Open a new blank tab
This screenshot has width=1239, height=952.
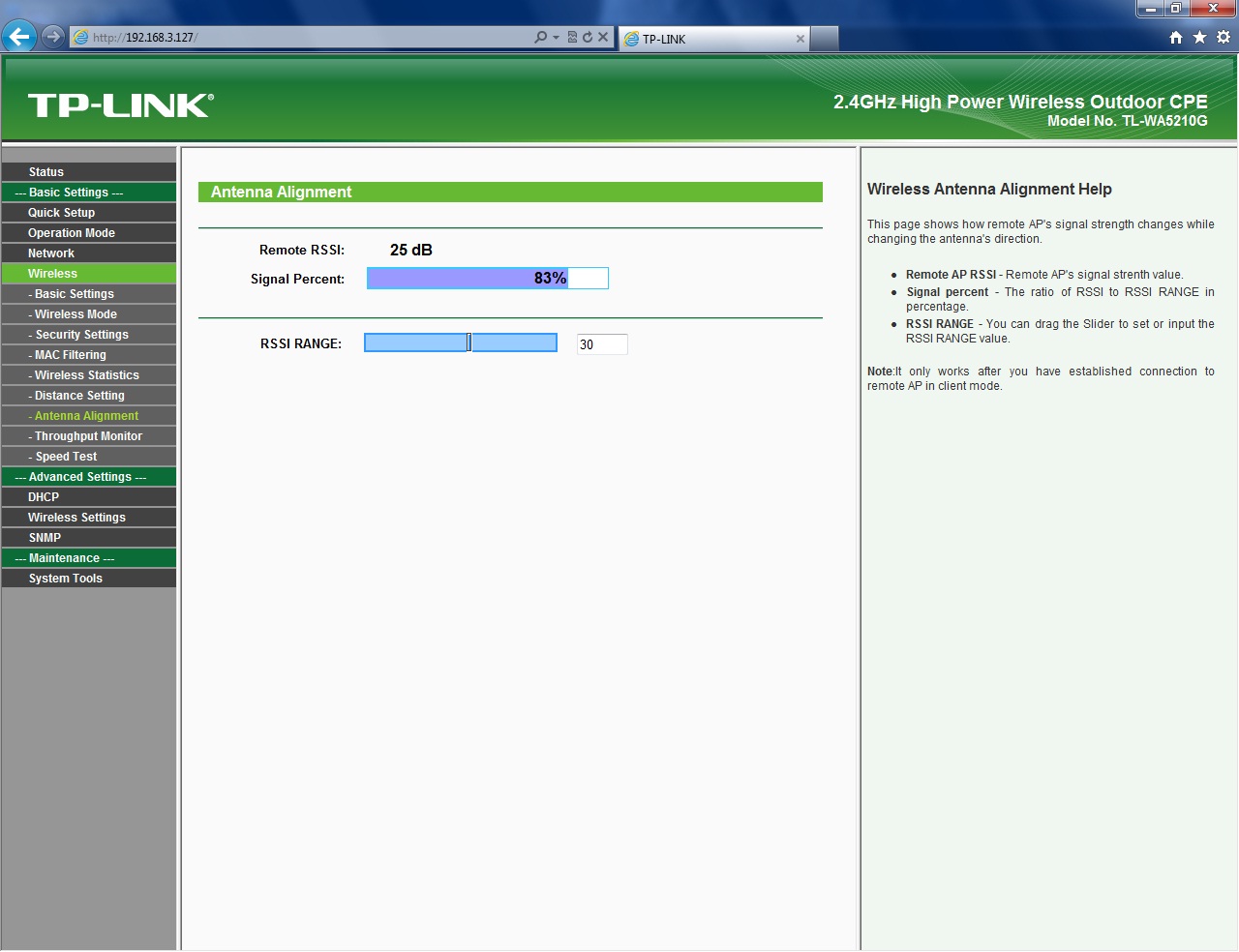(x=824, y=39)
